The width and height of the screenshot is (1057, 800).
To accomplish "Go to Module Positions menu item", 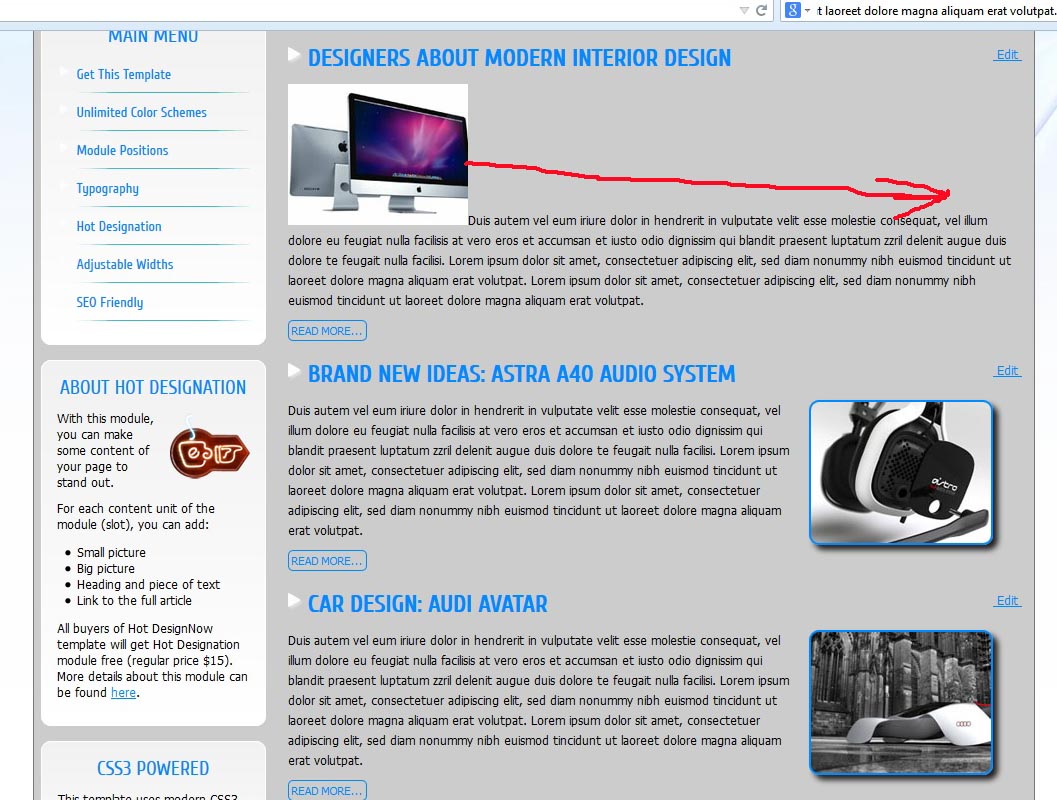I will coord(122,150).
